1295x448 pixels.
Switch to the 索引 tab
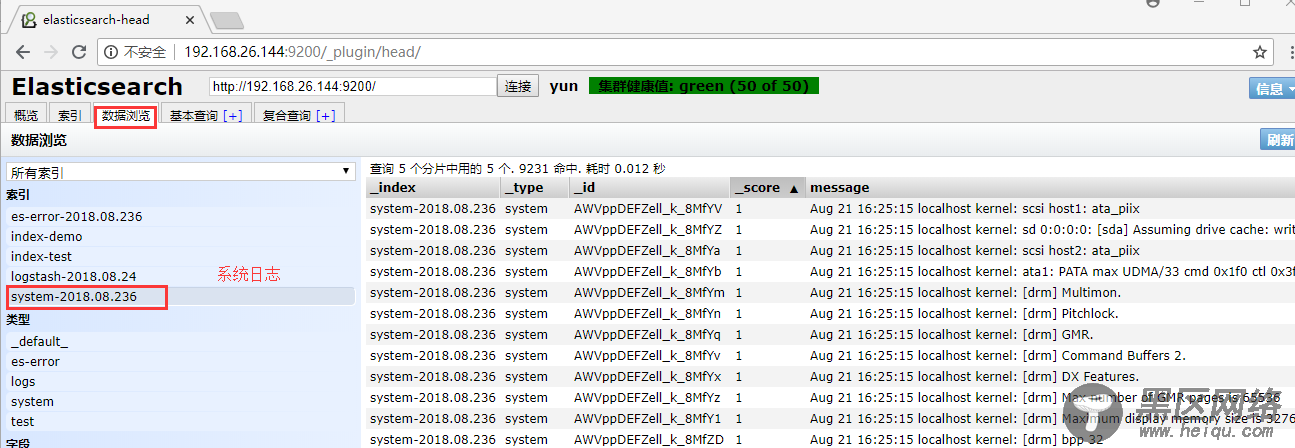[x=69, y=116]
